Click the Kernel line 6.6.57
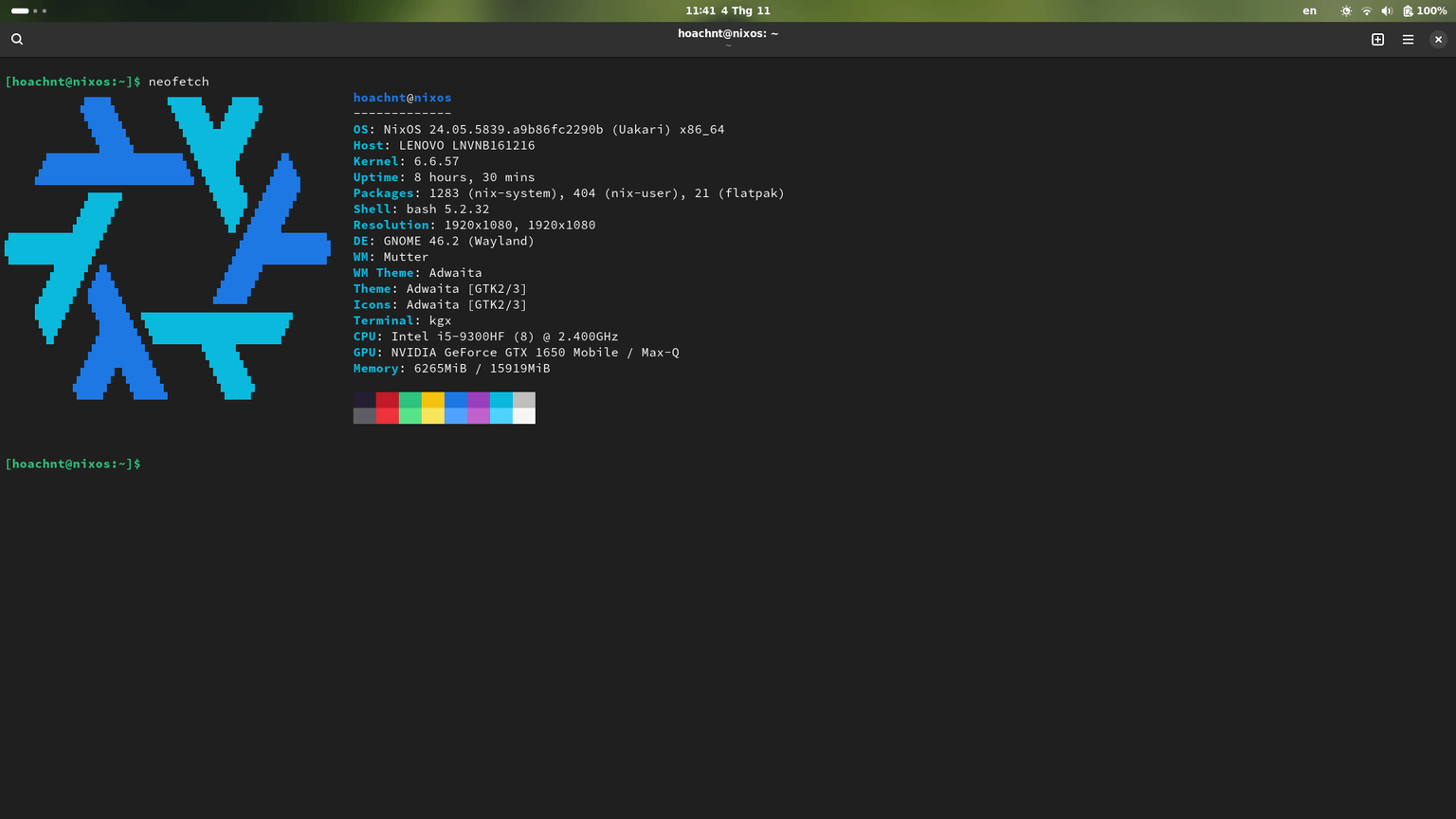This screenshot has width=1456, height=819. [x=406, y=162]
